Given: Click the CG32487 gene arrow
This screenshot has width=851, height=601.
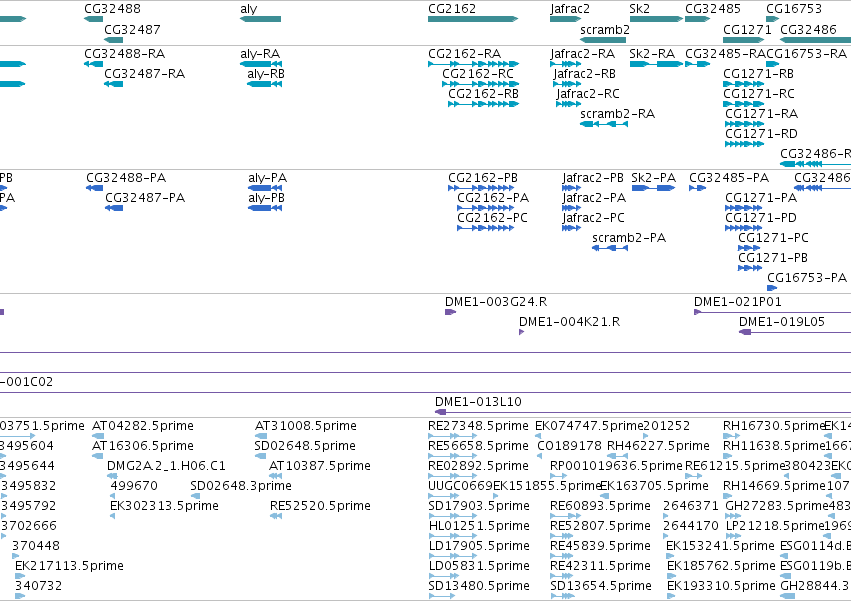Looking at the screenshot, I should pyautogui.click(x=113, y=40).
